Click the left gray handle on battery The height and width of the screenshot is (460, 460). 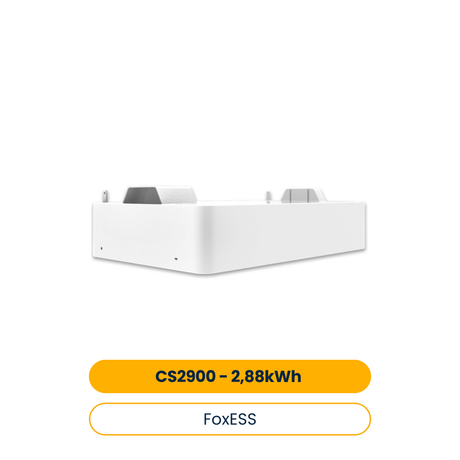[159, 195]
